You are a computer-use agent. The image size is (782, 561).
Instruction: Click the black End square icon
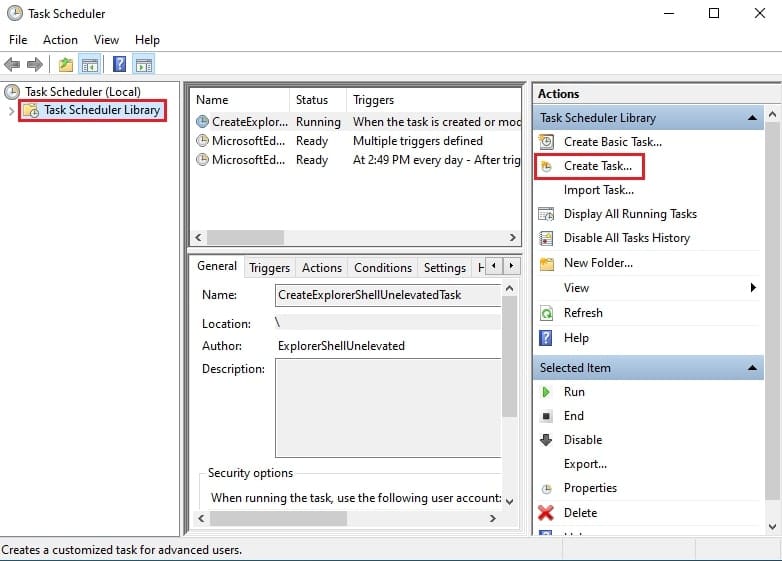point(547,416)
